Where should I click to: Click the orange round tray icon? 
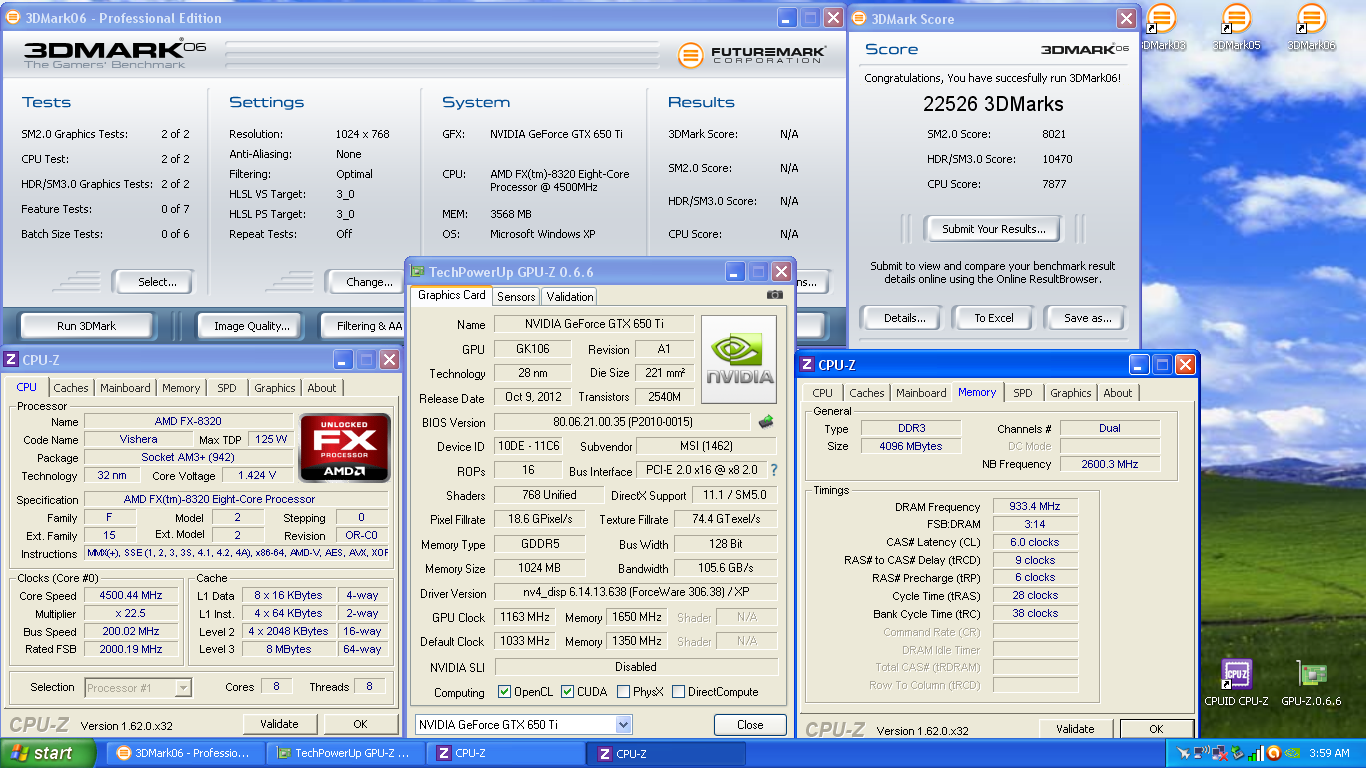pos(1274,753)
